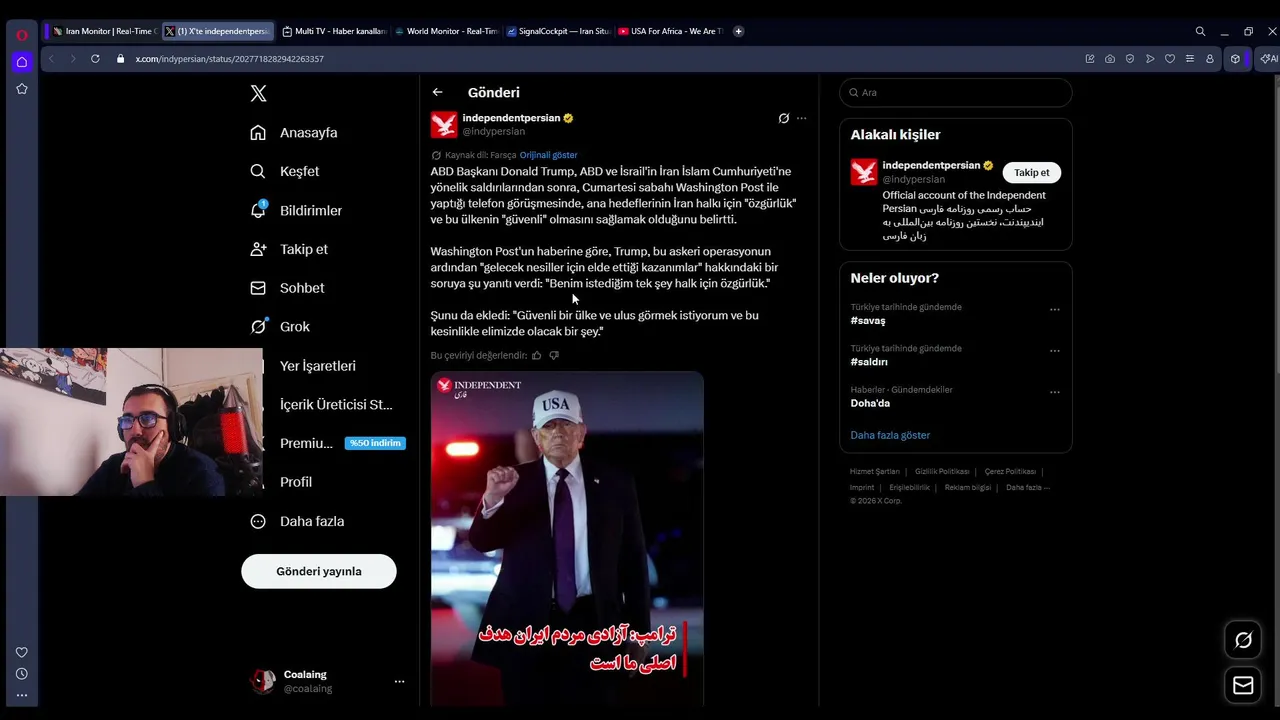This screenshot has height=720, width=1280.
Task: Open floating Grok button at bottom right
Action: click(1243, 640)
